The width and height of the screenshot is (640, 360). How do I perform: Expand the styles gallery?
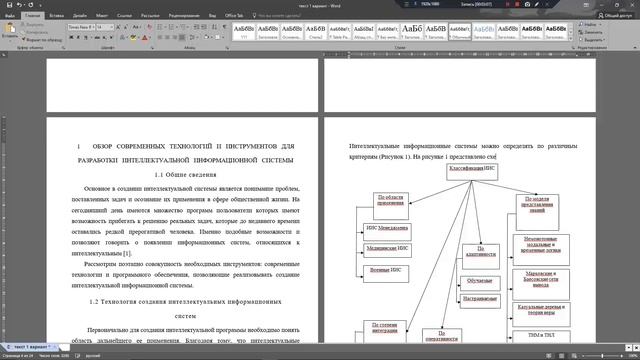pyautogui.click(x=571, y=38)
